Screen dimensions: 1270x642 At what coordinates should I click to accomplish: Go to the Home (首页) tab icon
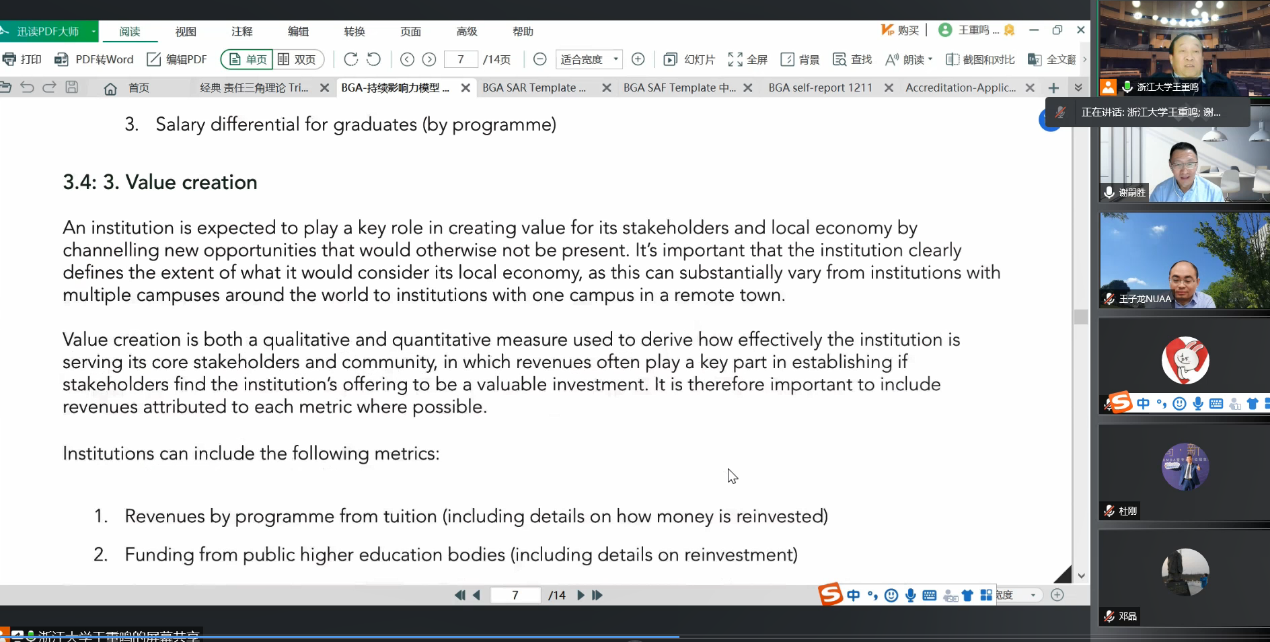111,88
